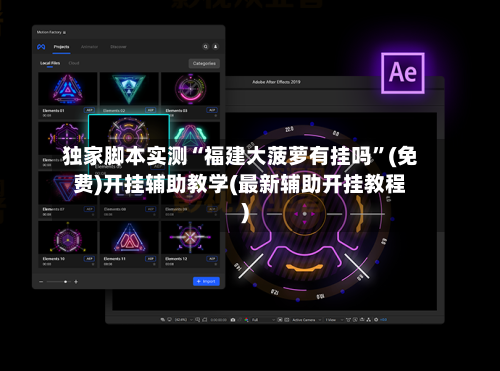Decrease thumbnail size with minus icon
Viewport: 500px width, 371px height.
(x=41, y=282)
